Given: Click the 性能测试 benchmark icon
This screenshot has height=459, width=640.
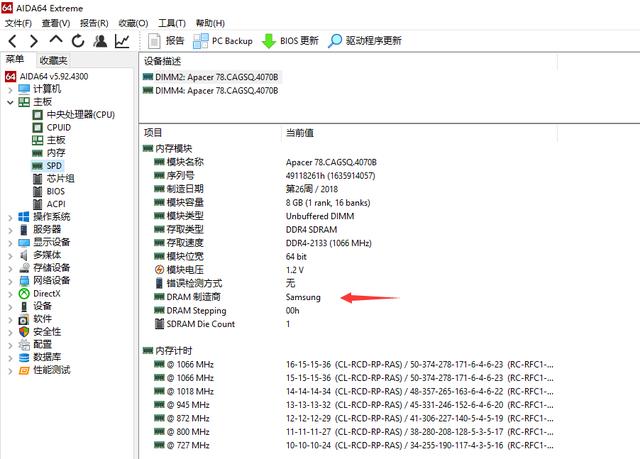Looking at the screenshot, I should coord(24,370).
